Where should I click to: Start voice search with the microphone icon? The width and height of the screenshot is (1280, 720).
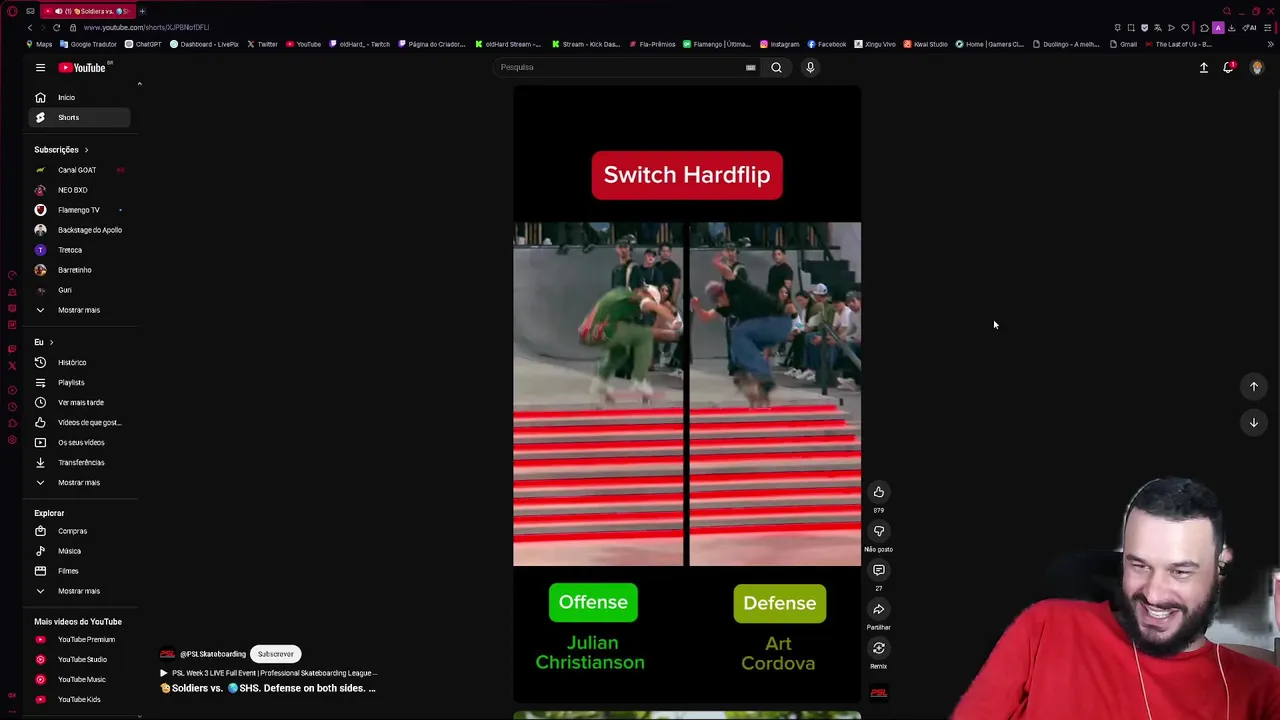click(810, 67)
